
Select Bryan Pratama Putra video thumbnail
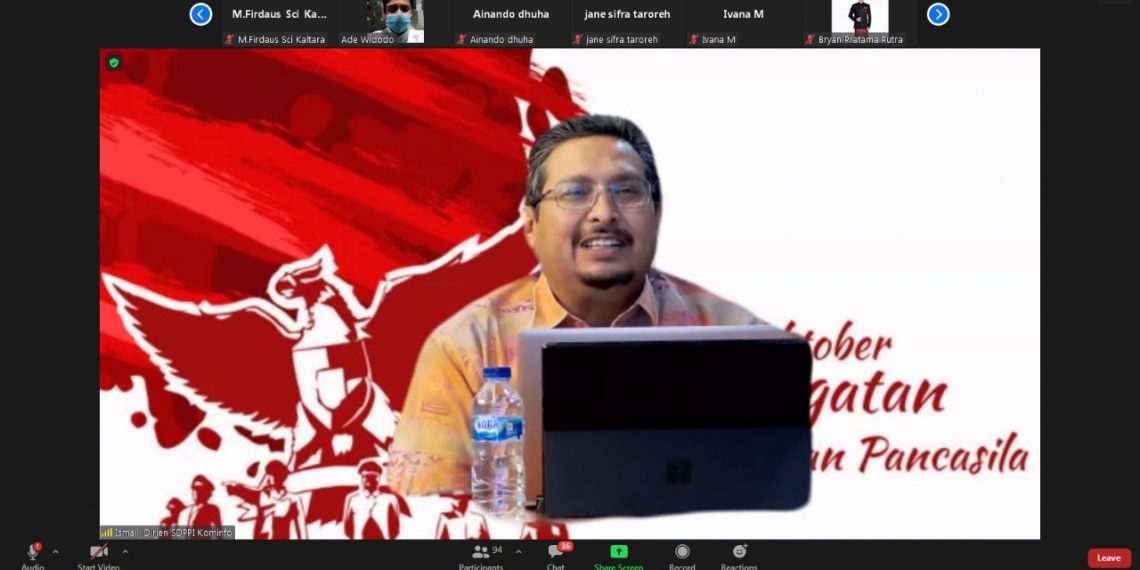pos(859,23)
